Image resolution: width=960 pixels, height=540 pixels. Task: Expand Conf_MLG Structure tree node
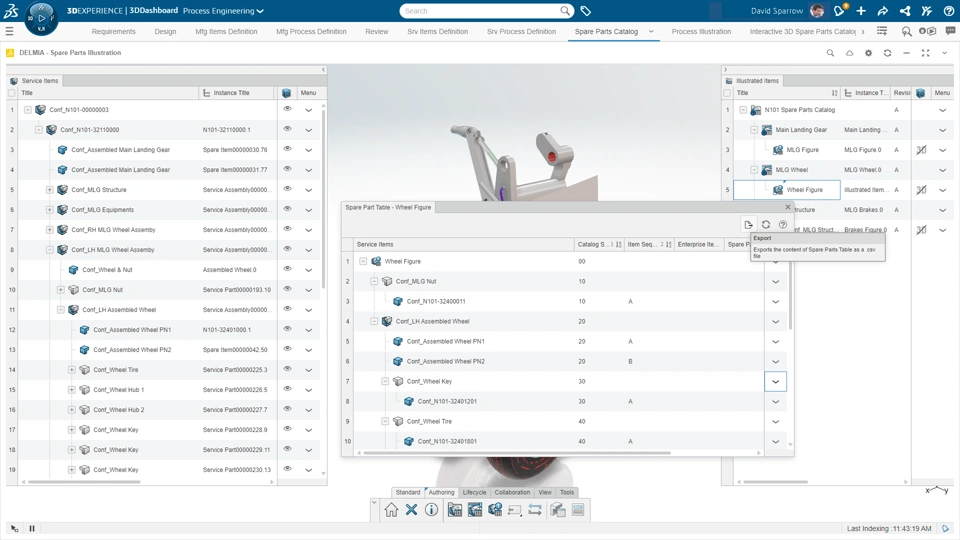[x=50, y=190]
